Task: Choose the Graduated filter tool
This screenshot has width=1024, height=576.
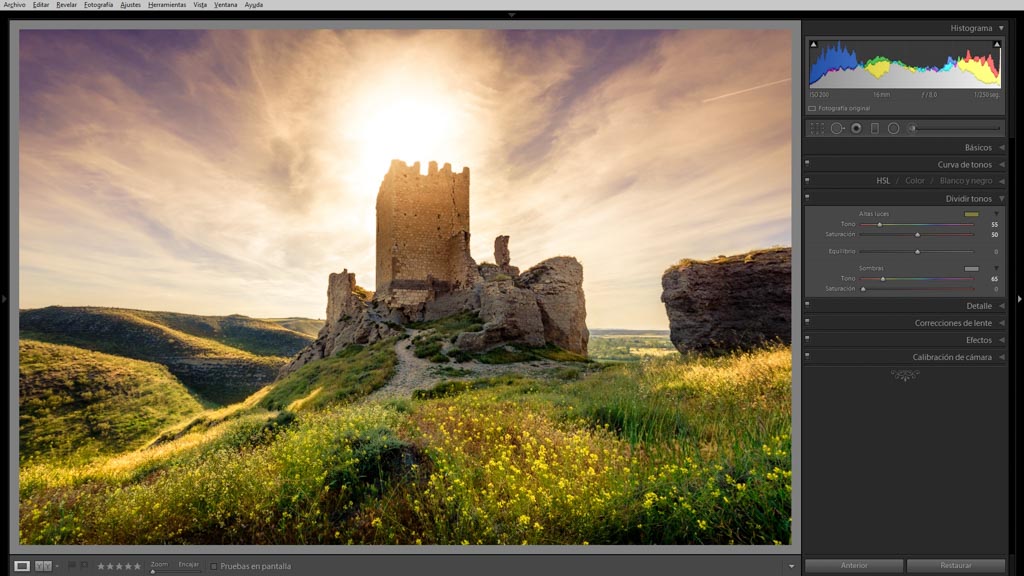Action: click(x=875, y=128)
